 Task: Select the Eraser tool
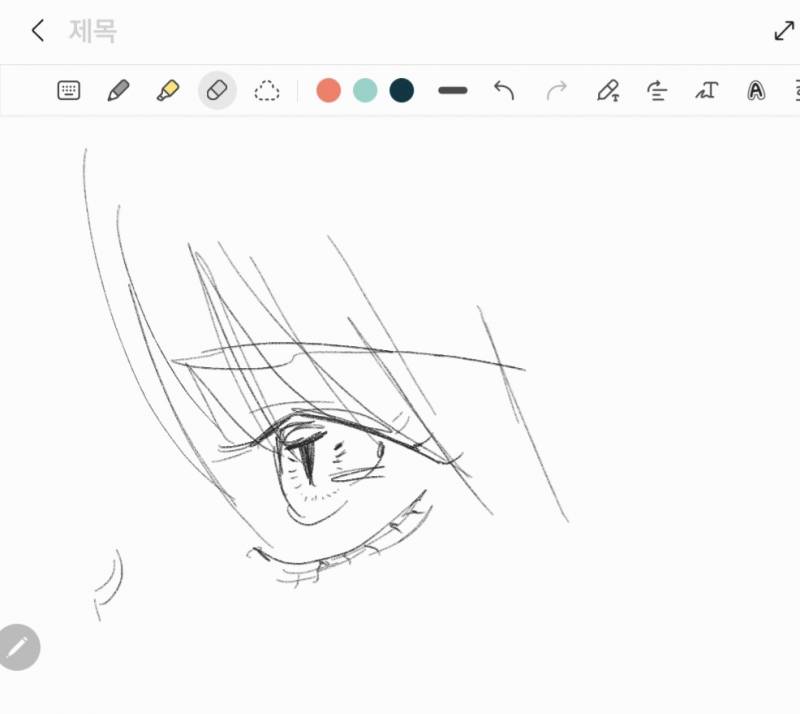tap(217, 90)
